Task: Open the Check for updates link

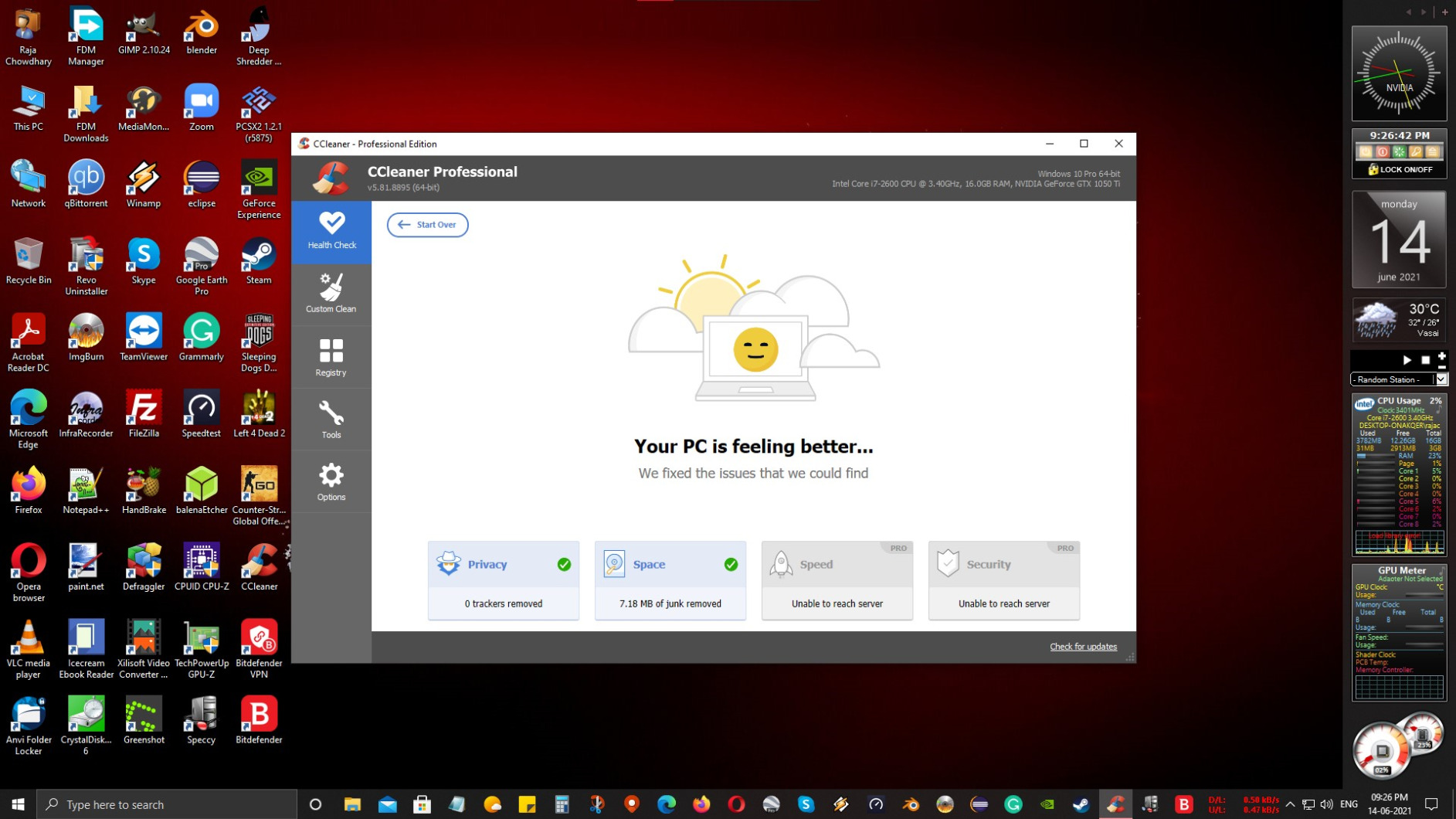Action: pos(1083,646)
